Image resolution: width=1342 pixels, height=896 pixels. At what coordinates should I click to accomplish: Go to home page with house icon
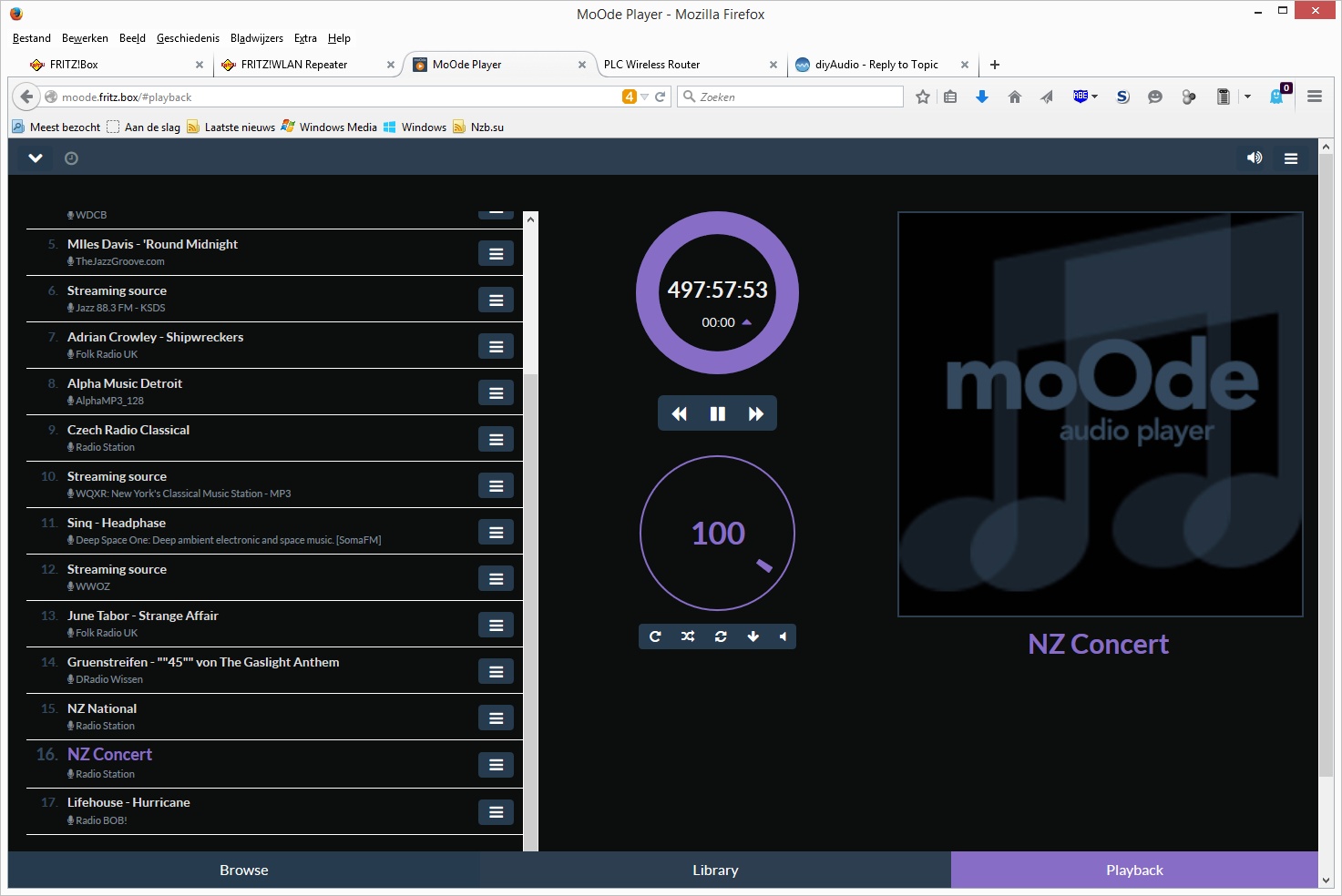click(1015, 97)
